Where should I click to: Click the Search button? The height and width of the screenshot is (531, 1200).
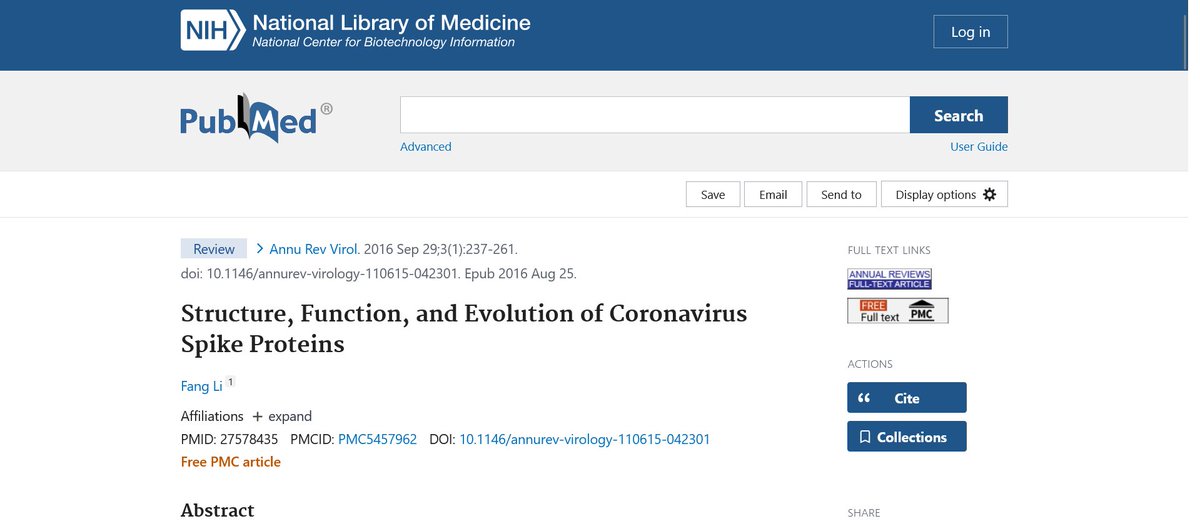point(958,115)
